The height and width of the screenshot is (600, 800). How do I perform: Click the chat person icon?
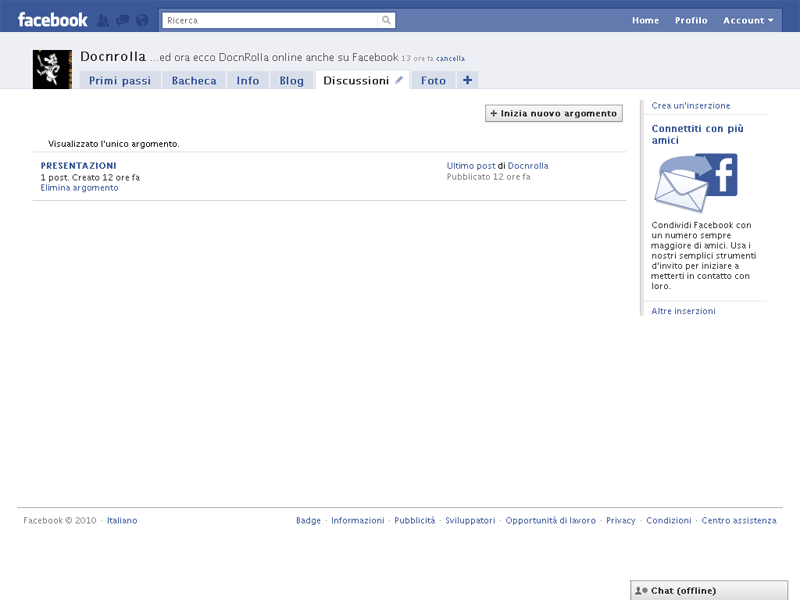point(641,591)
